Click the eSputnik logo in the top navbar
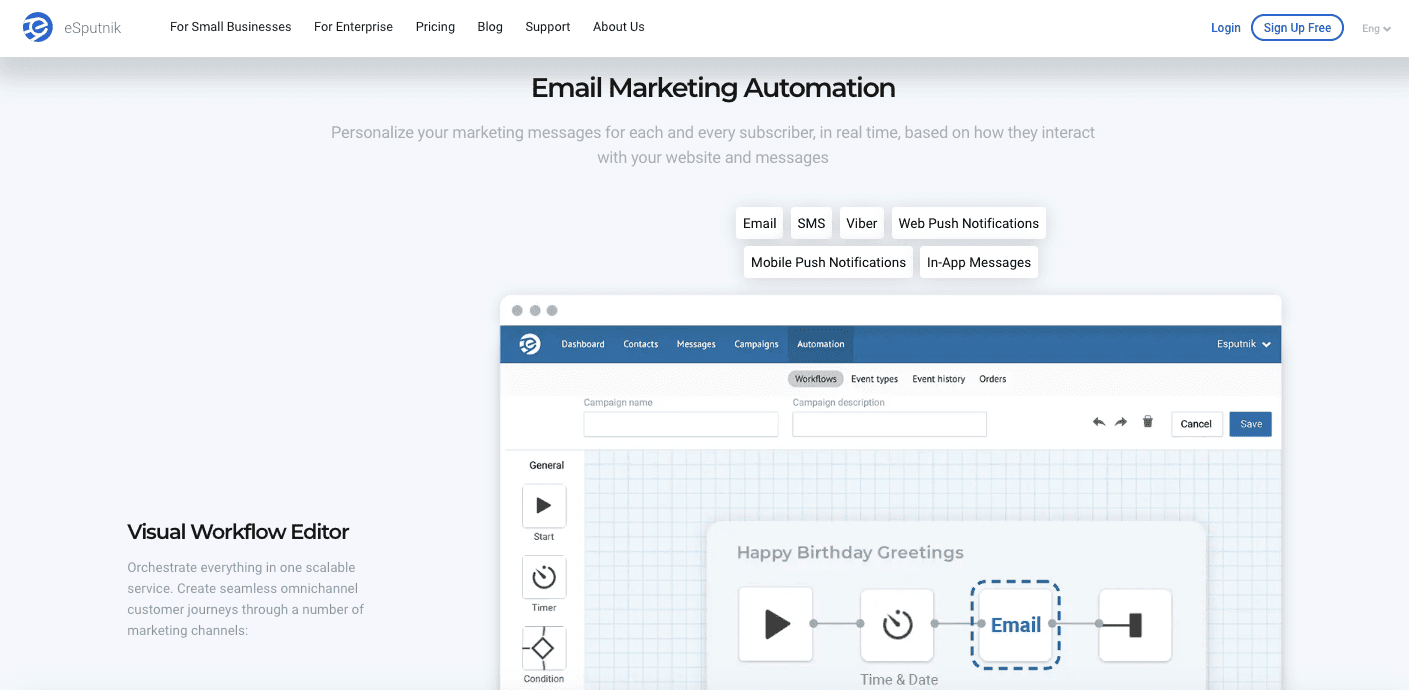This screenshot has width=1409, height=690. [x=68, y=27]
